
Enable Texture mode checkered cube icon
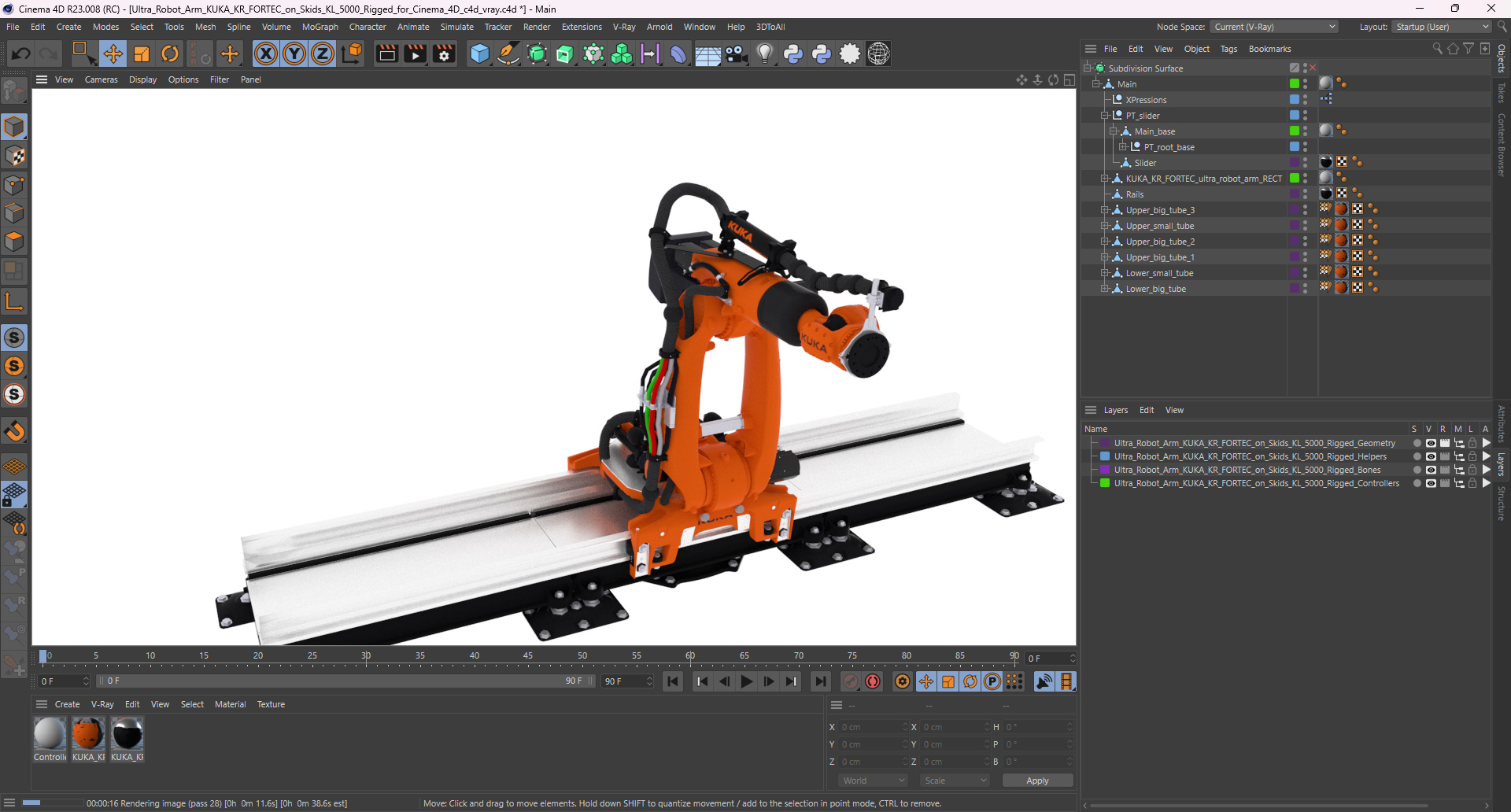(14, 157)
